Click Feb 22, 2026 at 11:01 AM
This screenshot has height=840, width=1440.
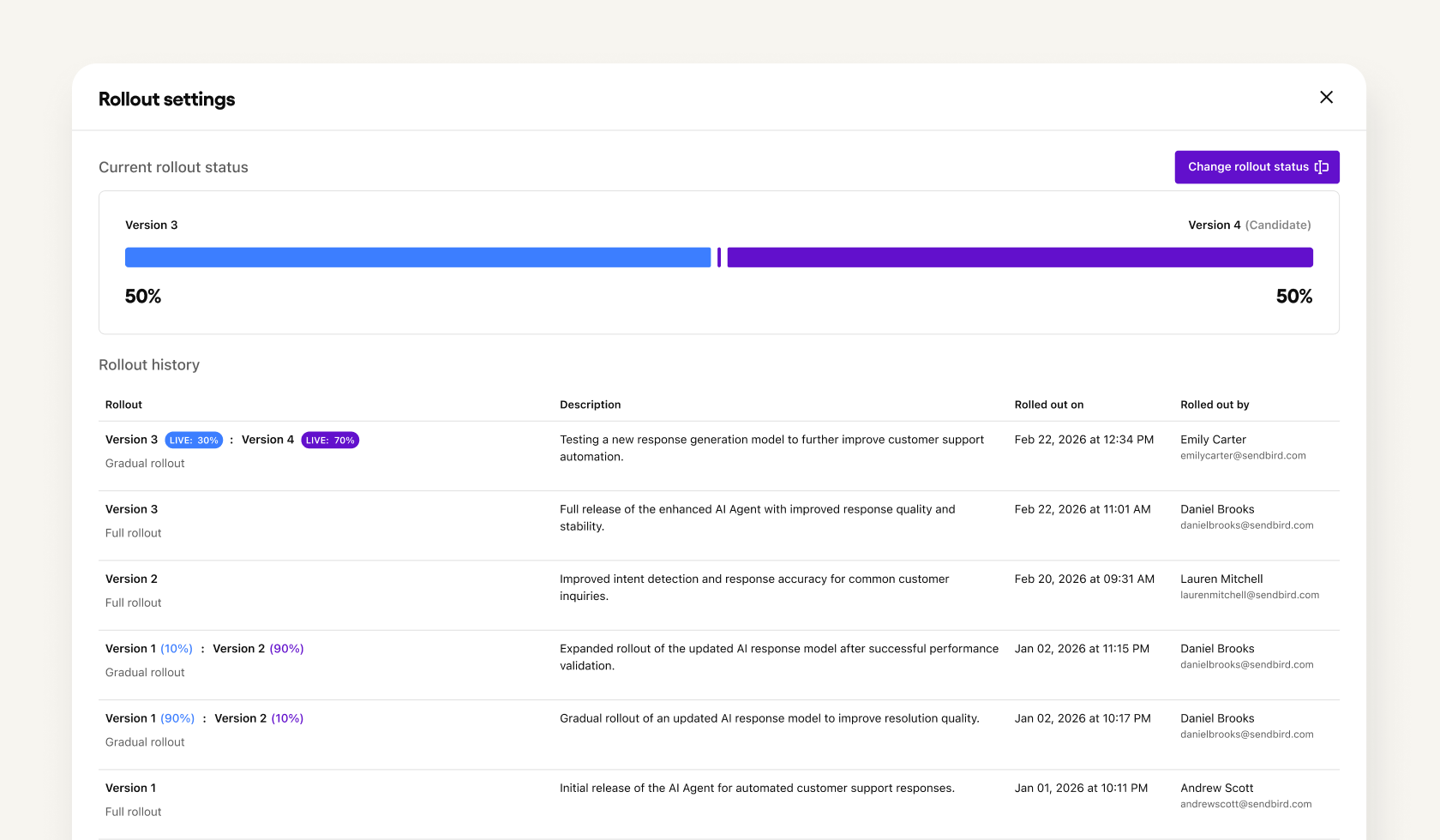click(1083, 509)
